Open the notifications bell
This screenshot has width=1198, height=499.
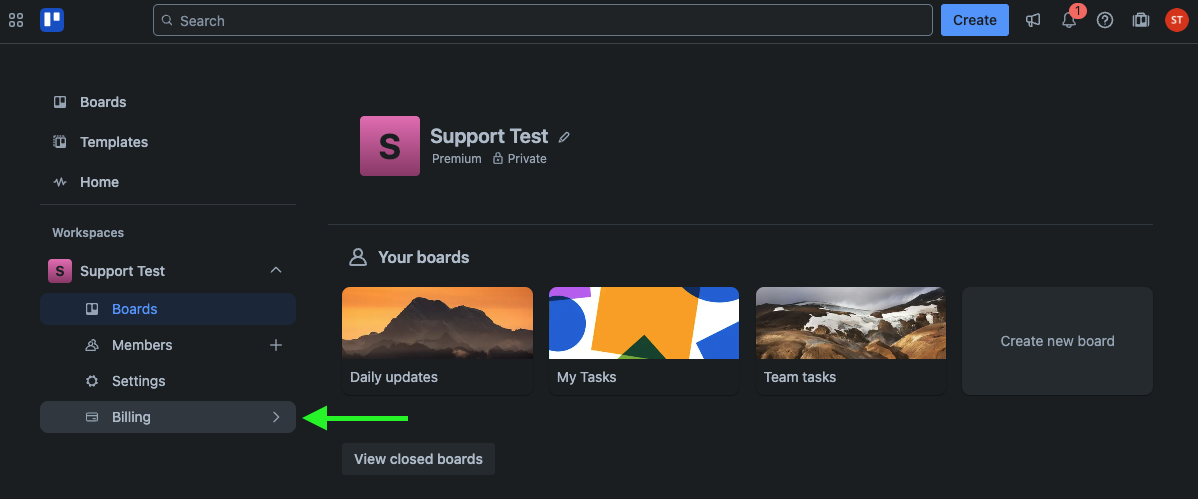(1069, 21)
